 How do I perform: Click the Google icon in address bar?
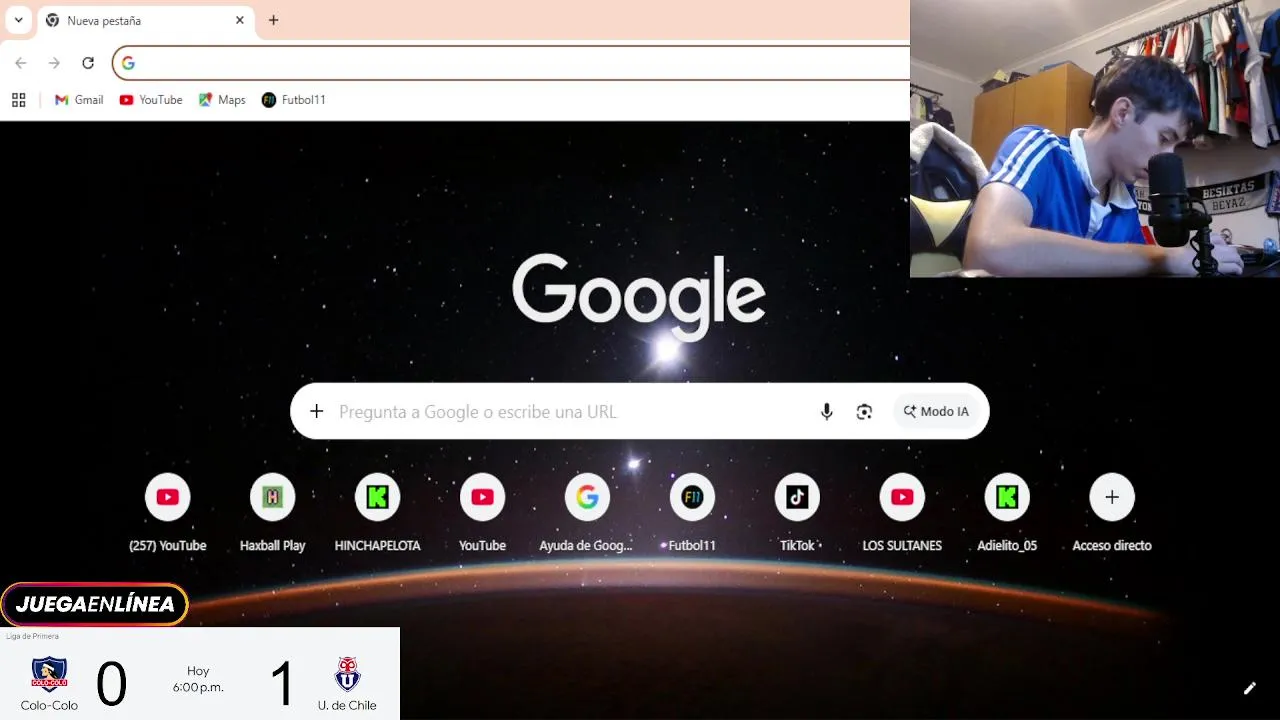(128, 63)
